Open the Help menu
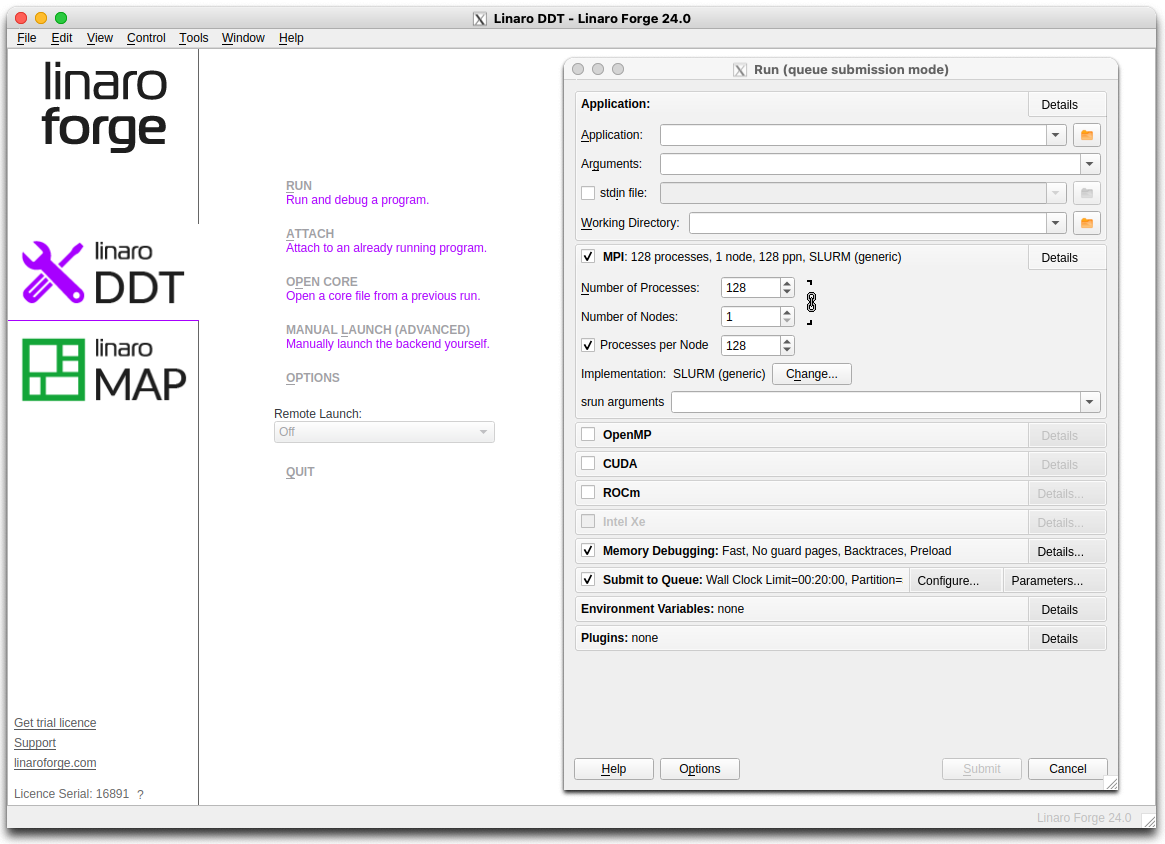 291,38
